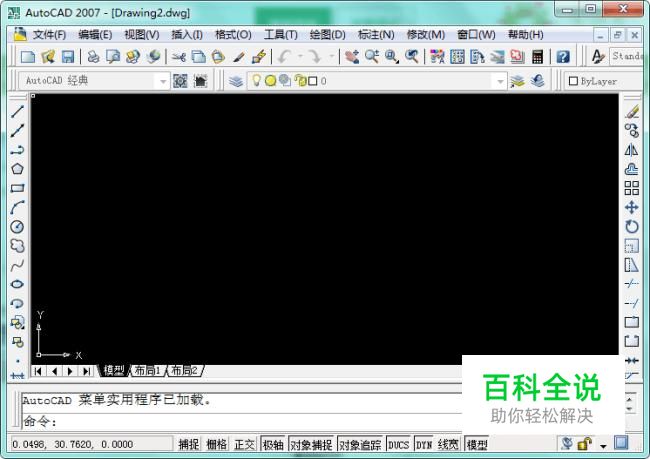This screenshot has width=650, height=459.
Task: Jump to the first layout tab arrow
Action: click(38, 371)
